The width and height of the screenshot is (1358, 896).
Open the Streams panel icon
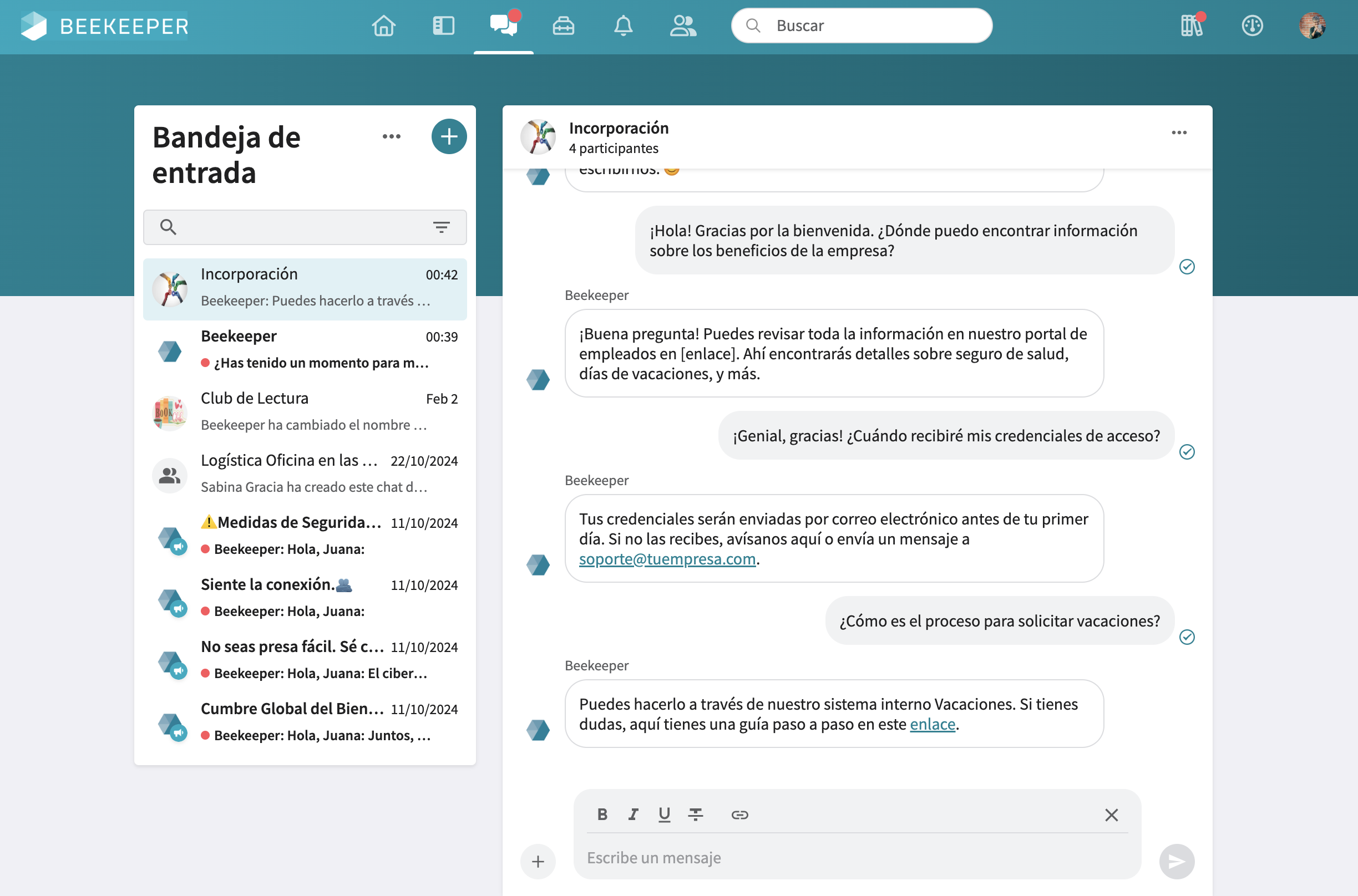[444, 26]
